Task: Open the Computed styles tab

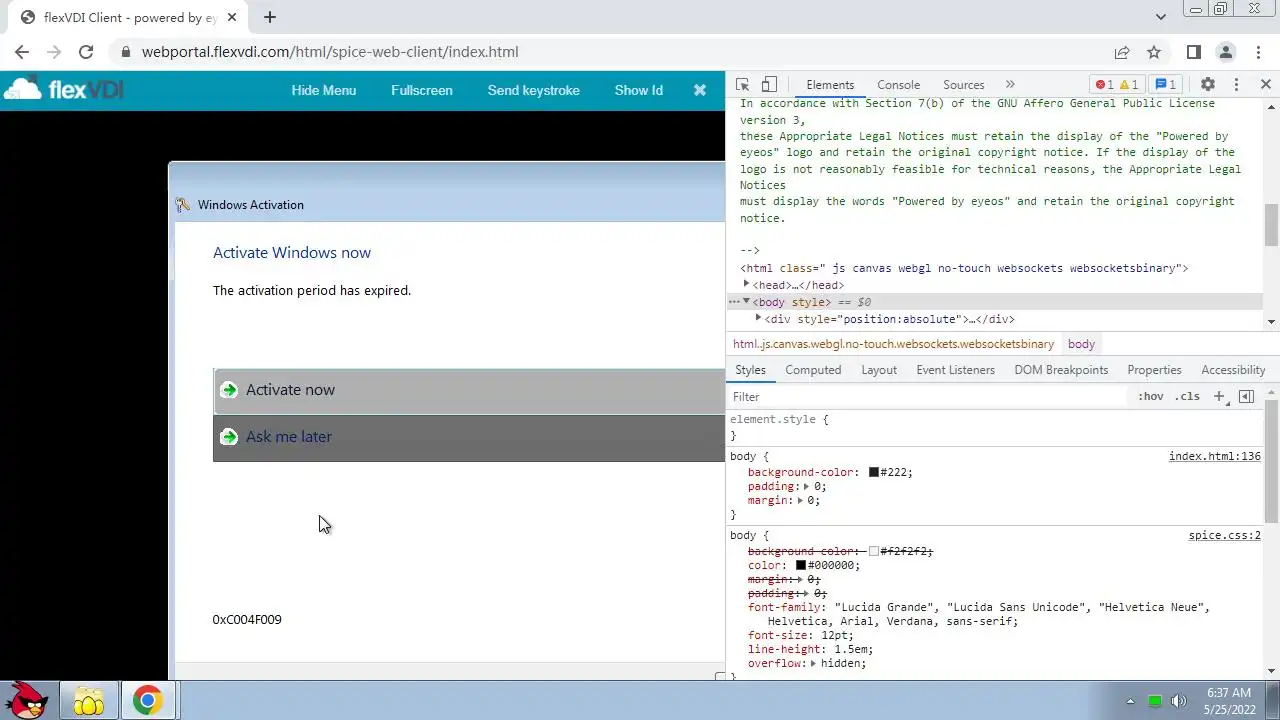Action: pyautogui.click(x=813, y=370)
